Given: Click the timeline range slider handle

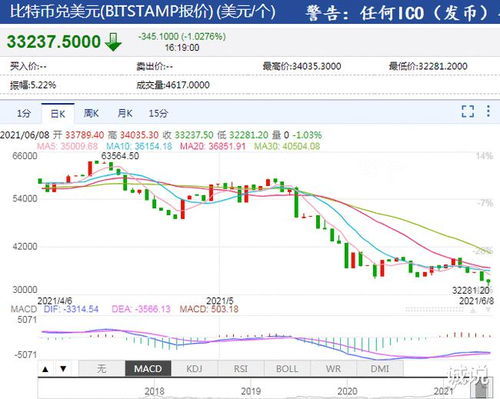Looking at the screenshot, I should click(x=481, y=388).
